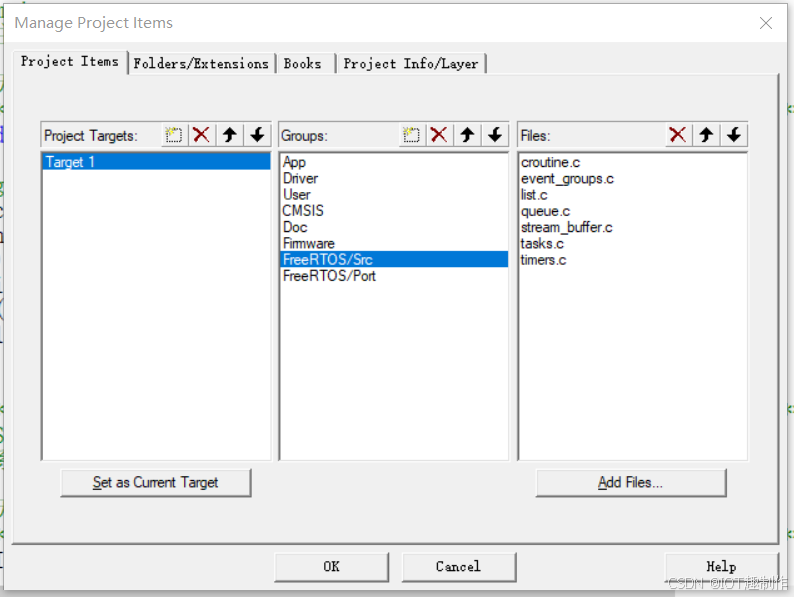Open the Project Info/Layer tab
The height and width of the screenshot is (597, 794).
411,64
